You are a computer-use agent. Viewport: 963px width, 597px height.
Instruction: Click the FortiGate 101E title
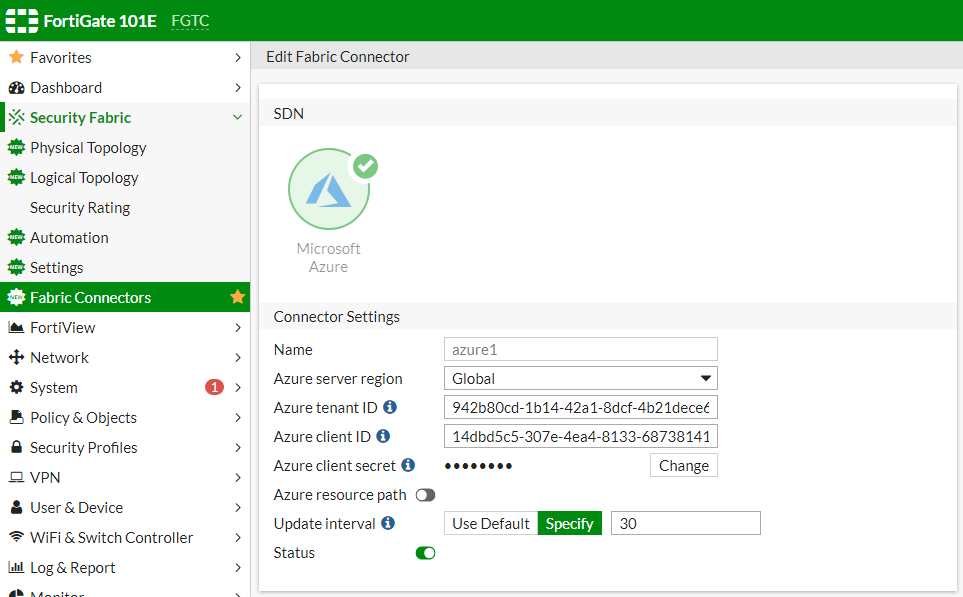coord(100,21)
